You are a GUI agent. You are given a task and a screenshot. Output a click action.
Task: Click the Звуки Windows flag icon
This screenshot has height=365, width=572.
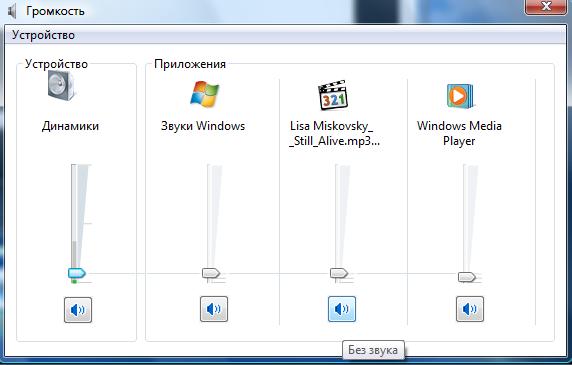(205, 94)
